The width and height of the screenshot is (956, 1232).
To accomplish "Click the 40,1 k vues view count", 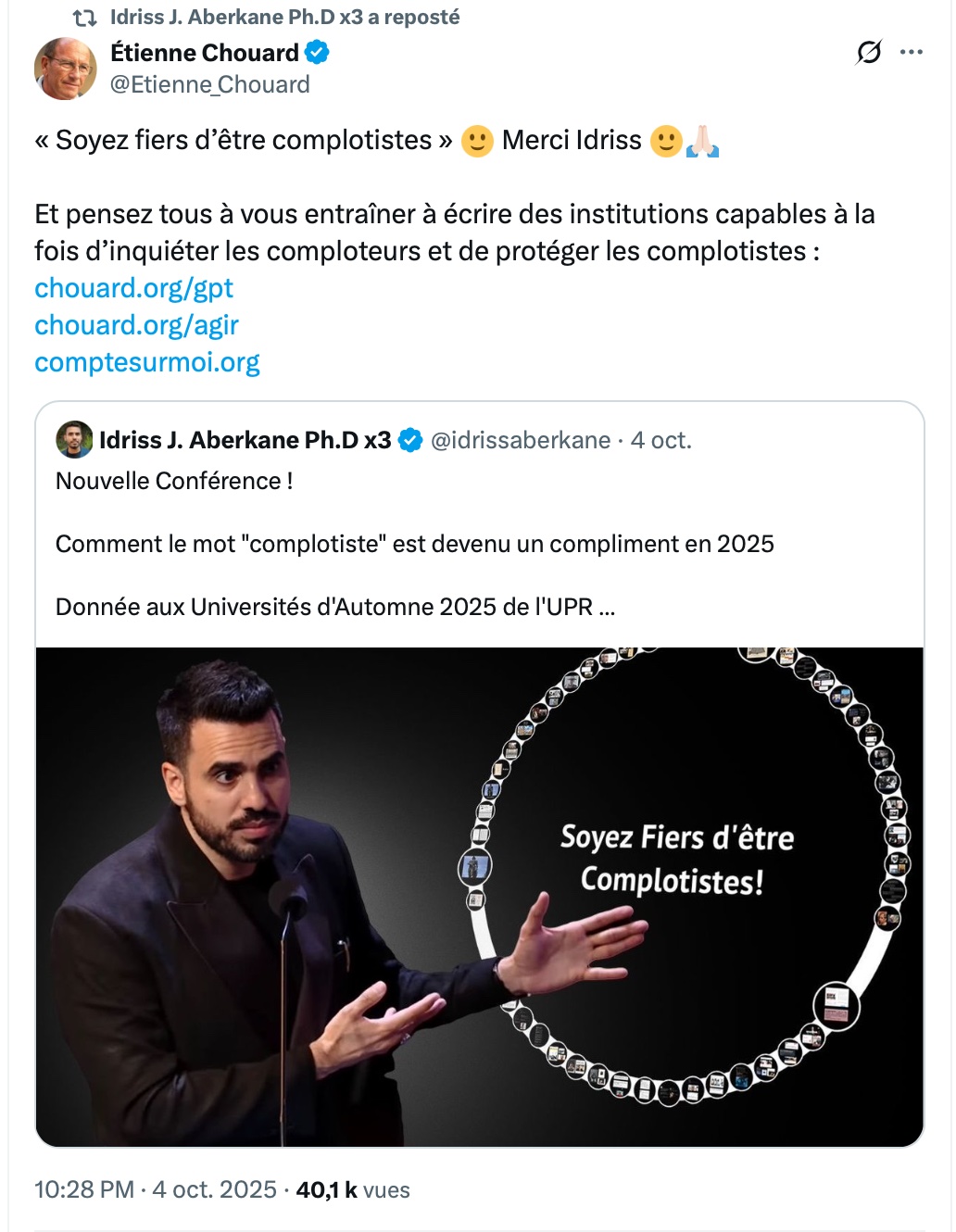I will tap(353, 1190).
